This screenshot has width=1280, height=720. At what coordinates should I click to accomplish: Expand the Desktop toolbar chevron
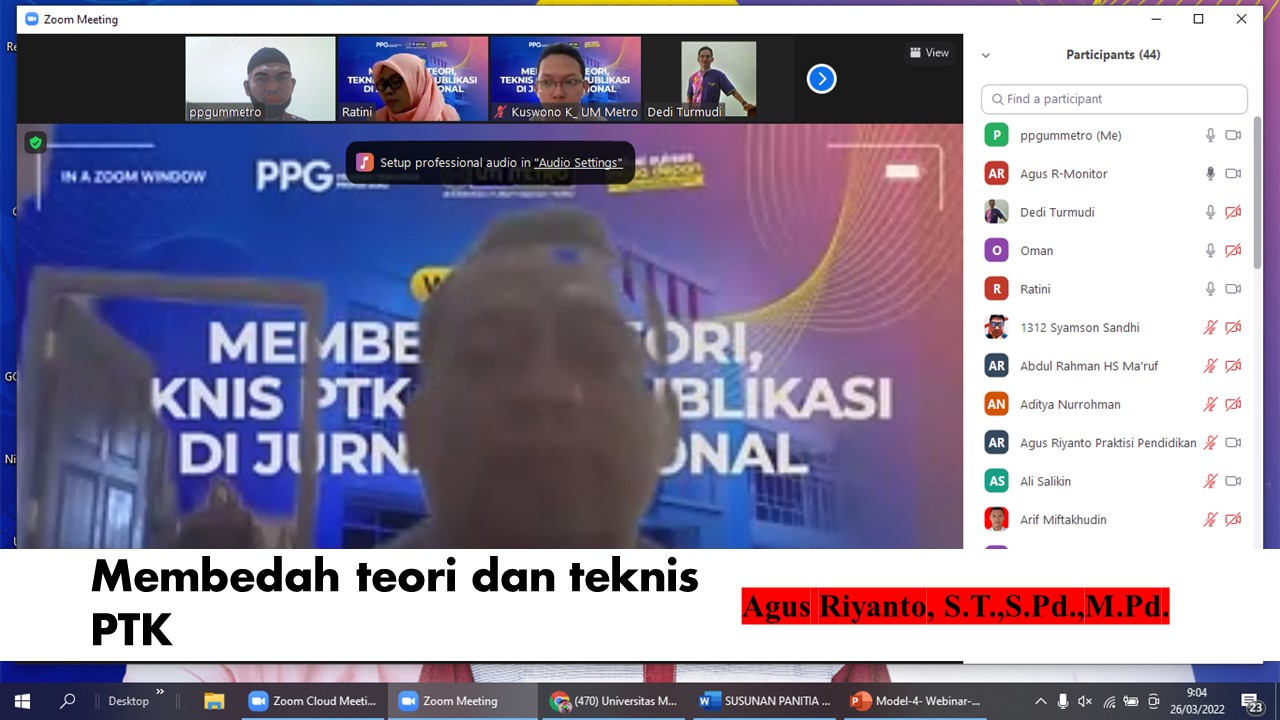160,693
